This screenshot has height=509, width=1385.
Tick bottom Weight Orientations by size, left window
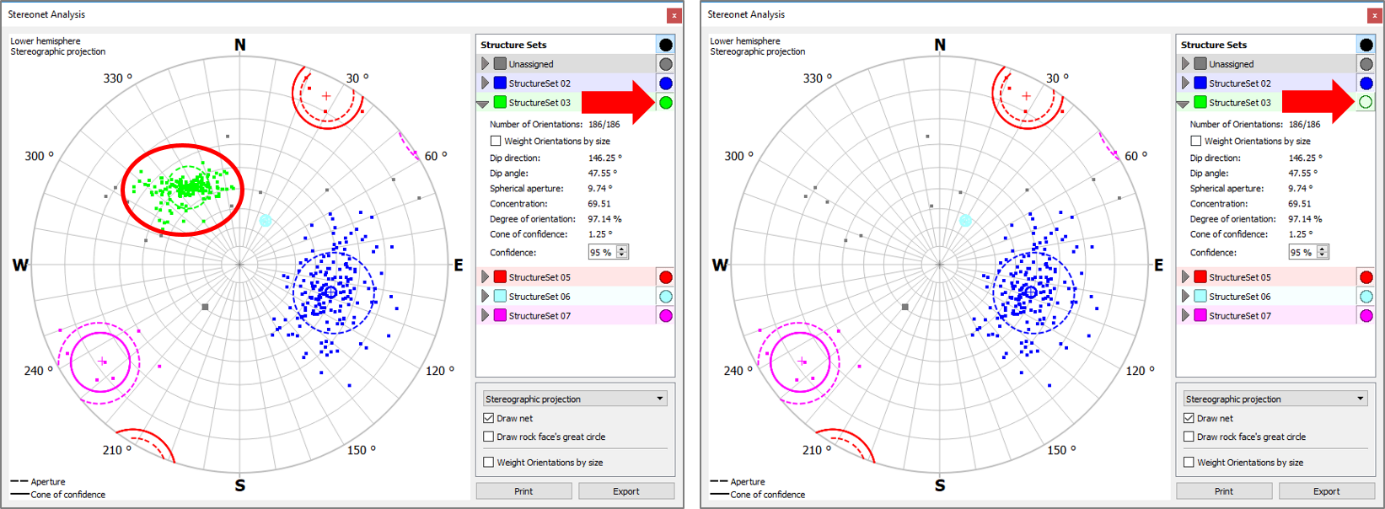(488, 462)
